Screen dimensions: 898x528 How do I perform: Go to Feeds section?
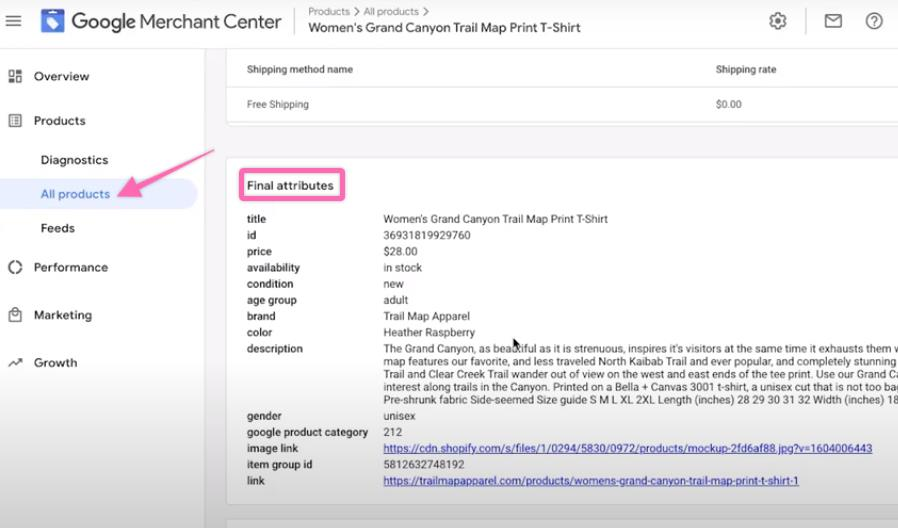pos(57,228)
